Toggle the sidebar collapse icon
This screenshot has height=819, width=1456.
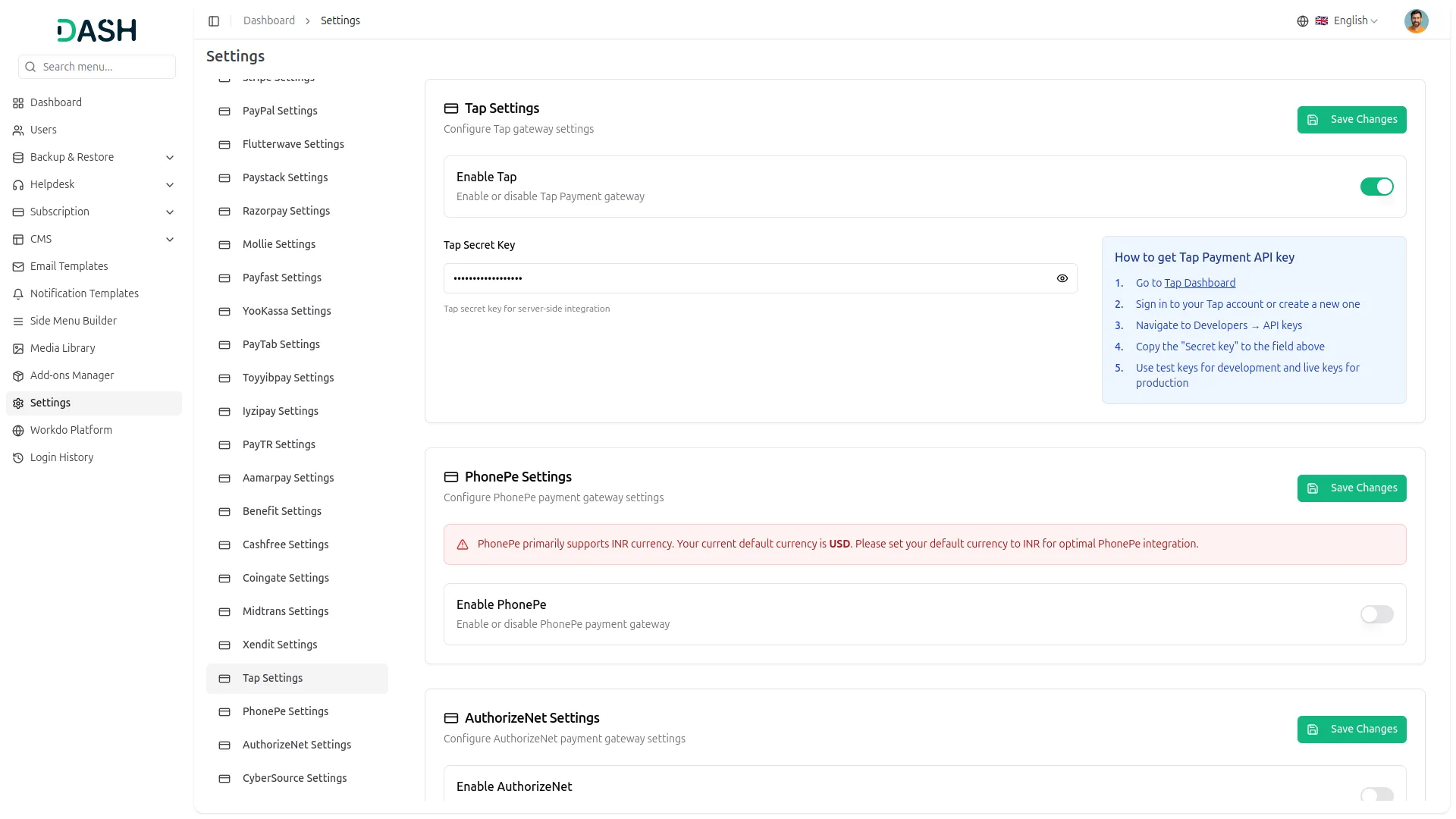[x=214, y=21]
